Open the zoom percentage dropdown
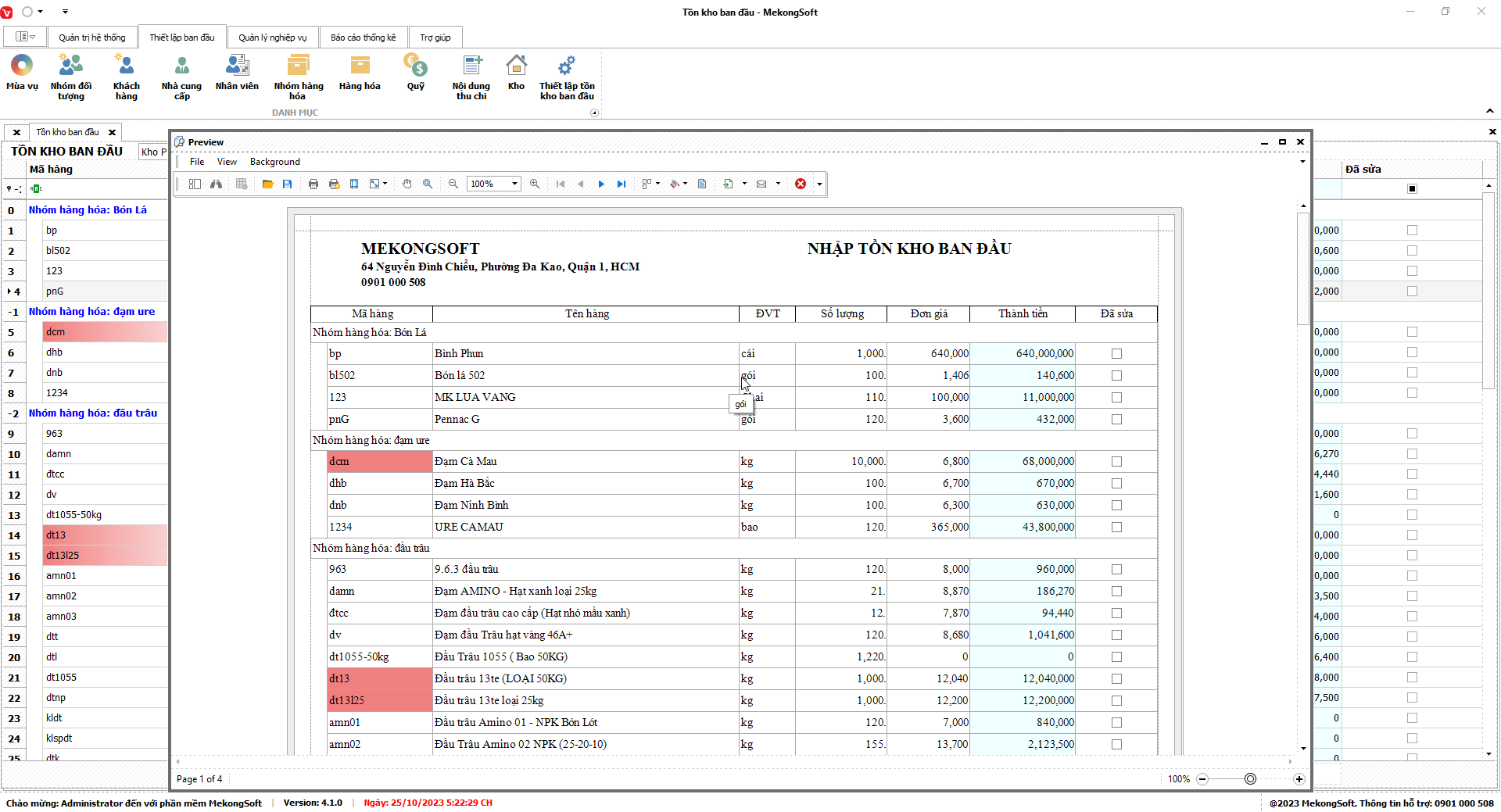This screenshot has width=1501, height=812. pyautogui.click(x=514, y=184)
